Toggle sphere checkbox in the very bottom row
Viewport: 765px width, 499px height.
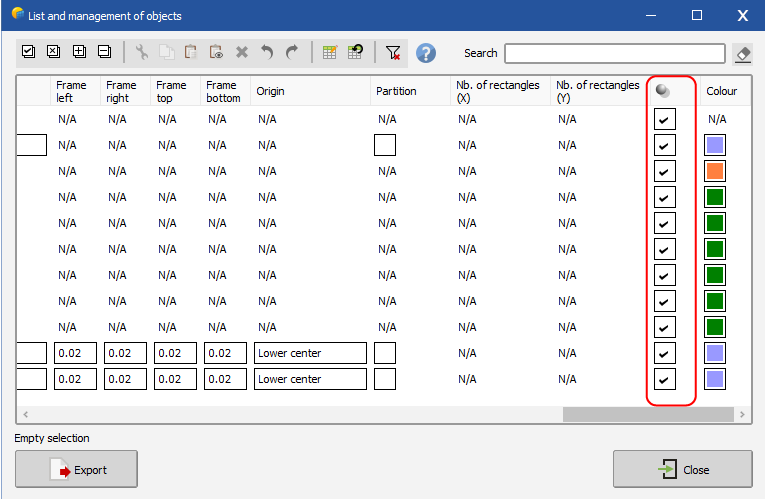point(664,379)
